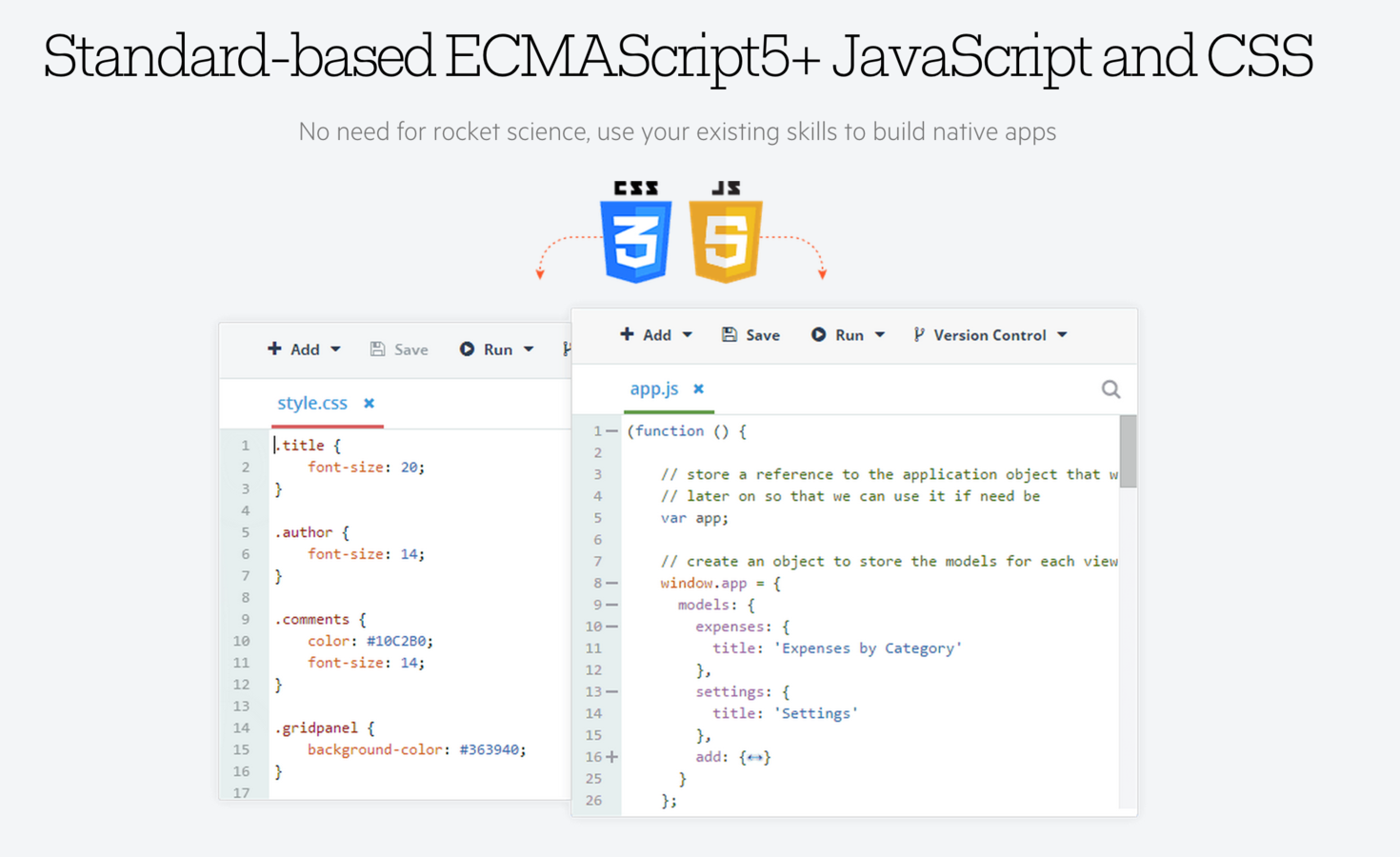Collapse code fold at line 13
Screen dimensions: 1400x857
[612, 691]
